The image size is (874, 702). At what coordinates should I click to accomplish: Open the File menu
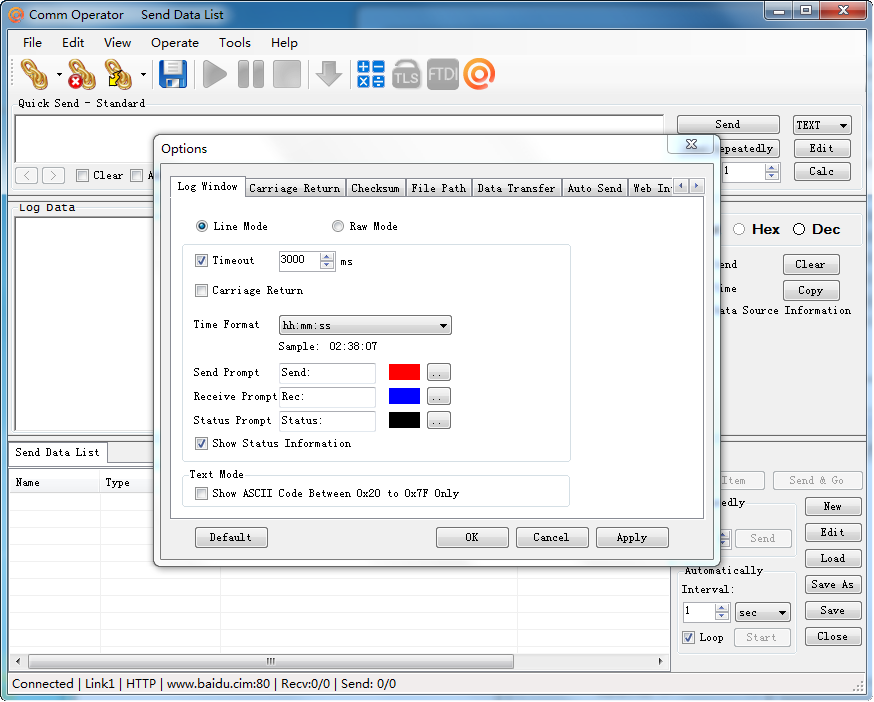(x=32, y=43)
